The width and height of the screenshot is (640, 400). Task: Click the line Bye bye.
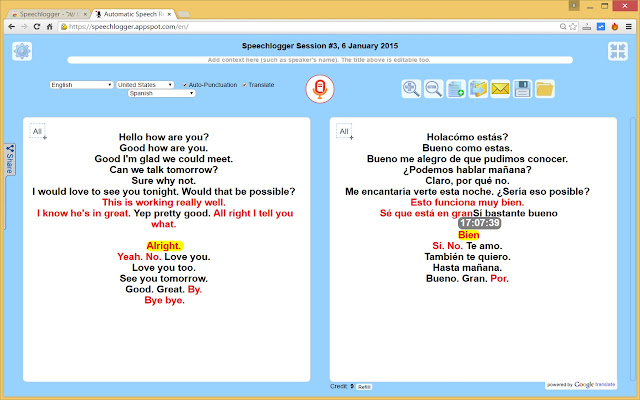click(x=164, y=300)
